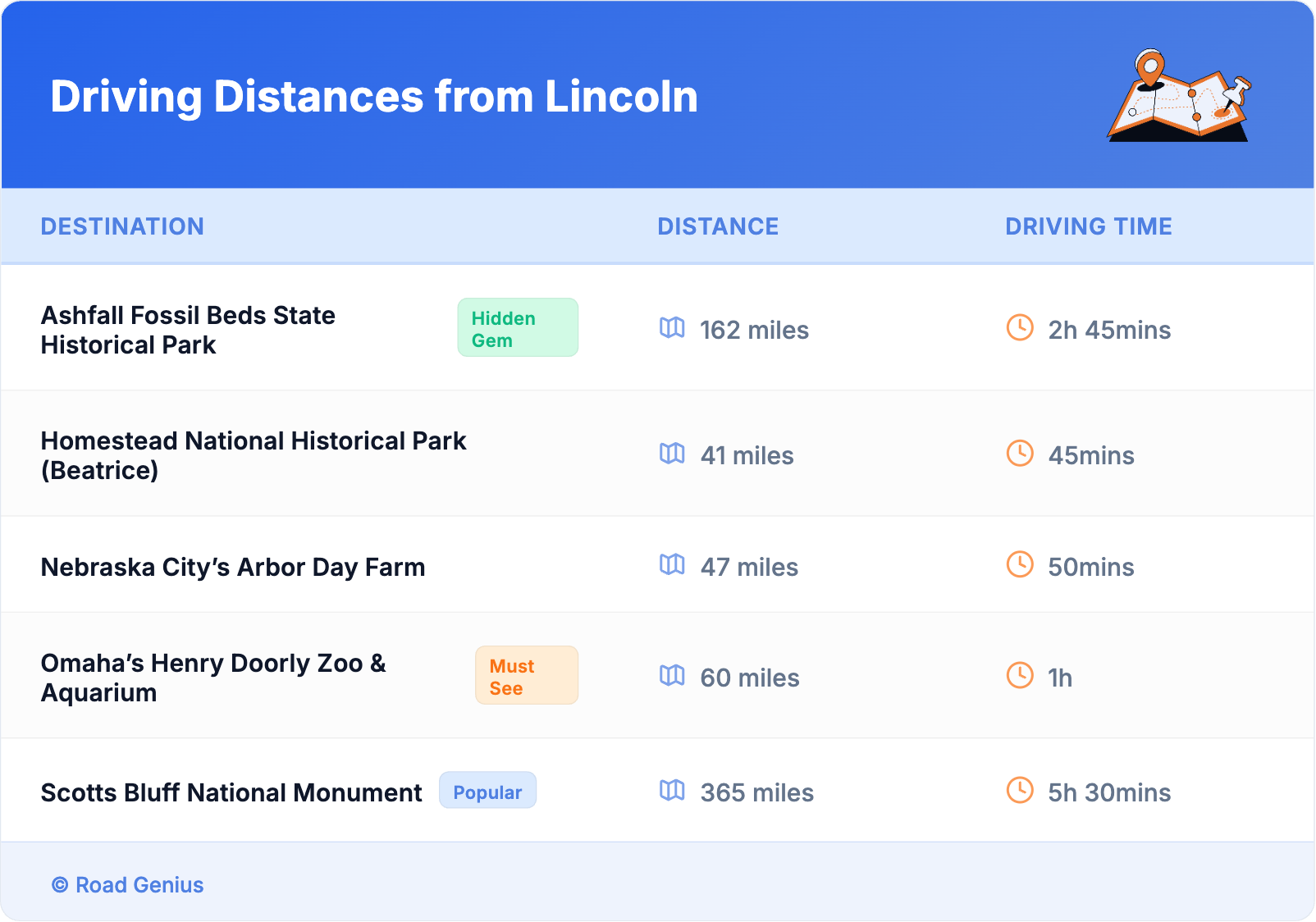Click Scotts Bluff National Monument destination
Image resolution: width=1316 pixels, height=922 pixels.
231,792
